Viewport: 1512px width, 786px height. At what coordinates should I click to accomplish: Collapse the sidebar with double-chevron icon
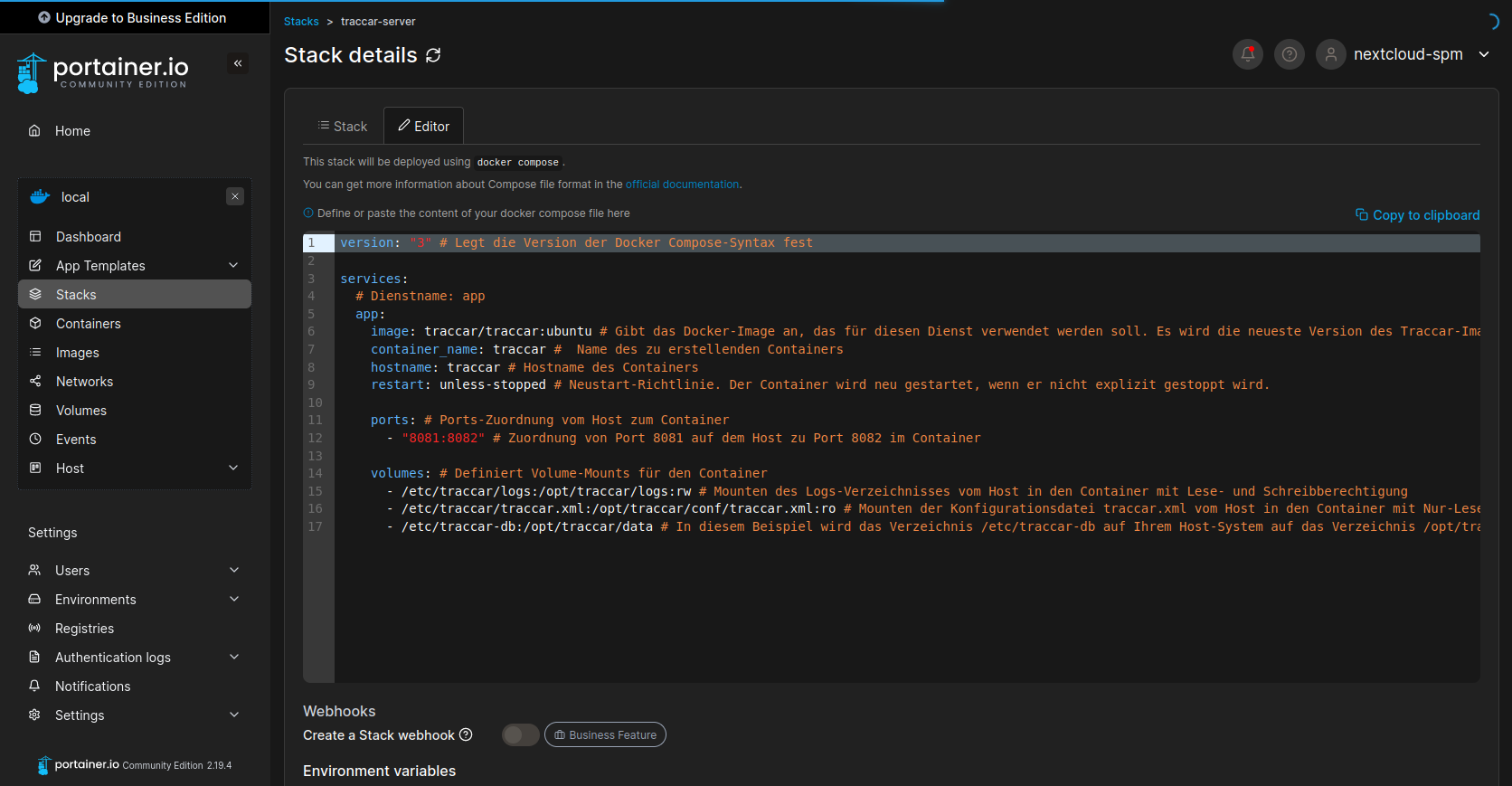238,63
